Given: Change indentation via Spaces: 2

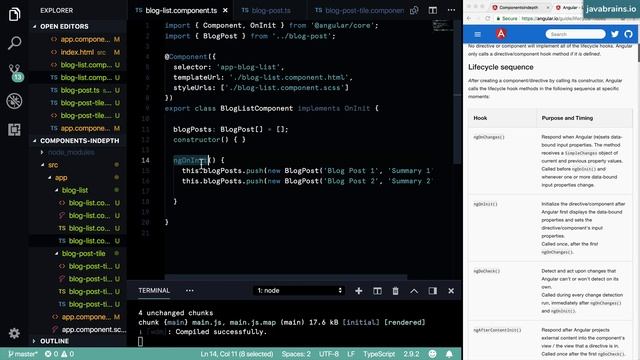Looking at the screenshot, I should tap(296, 354).
